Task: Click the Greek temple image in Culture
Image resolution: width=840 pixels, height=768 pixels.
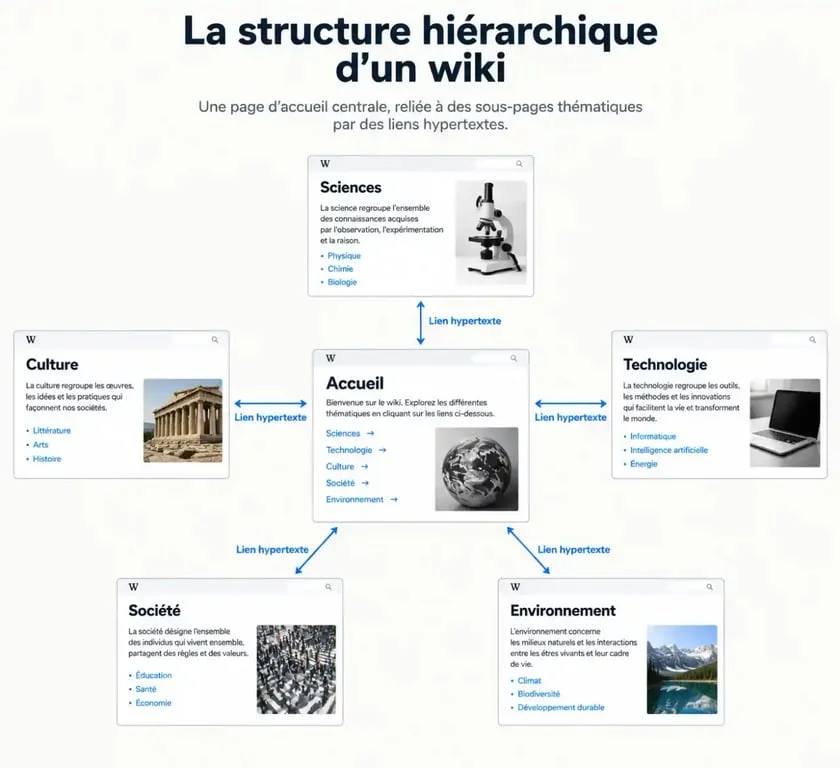Action: 183,420
